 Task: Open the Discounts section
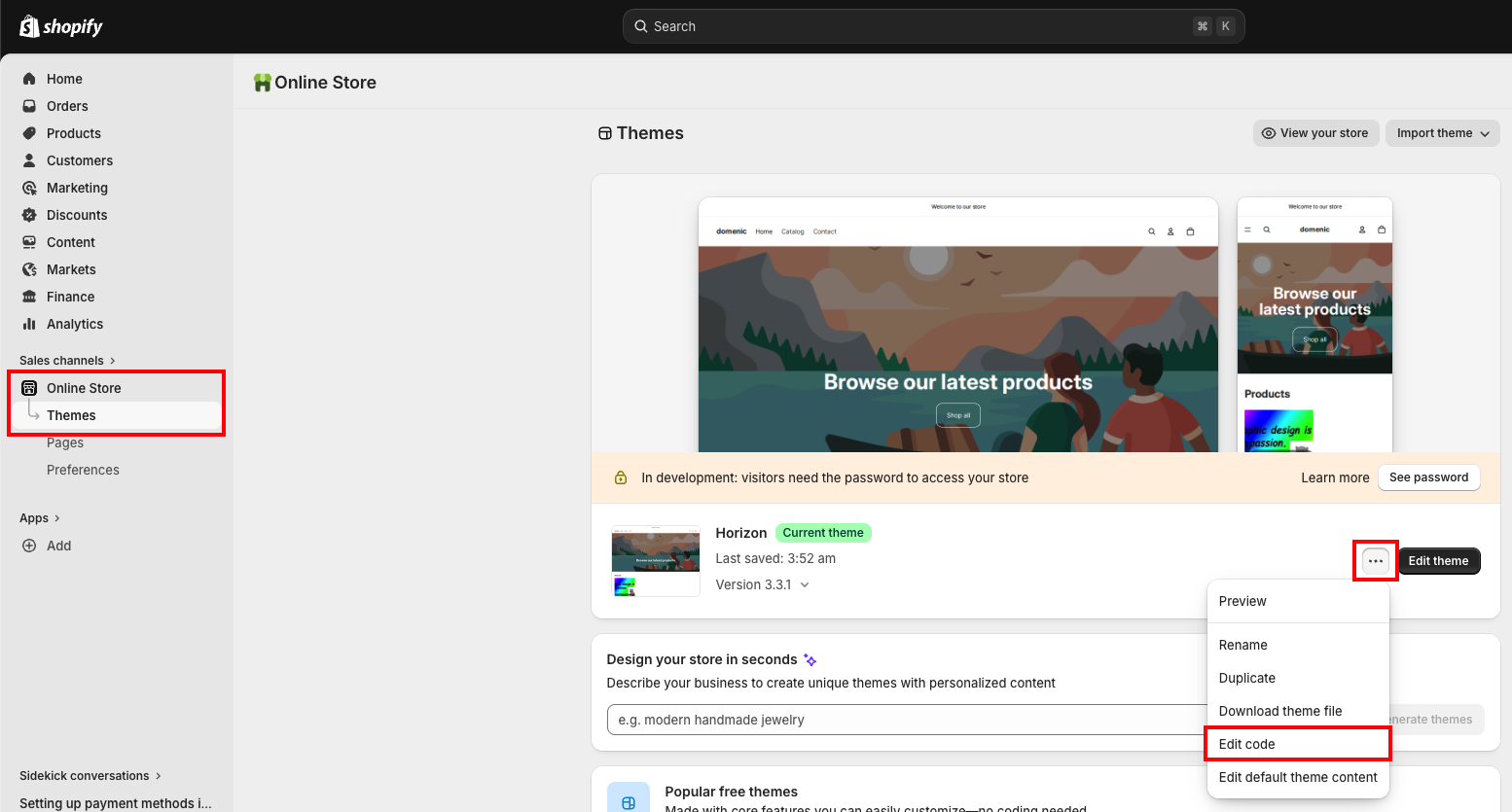[x=76, y=214]
